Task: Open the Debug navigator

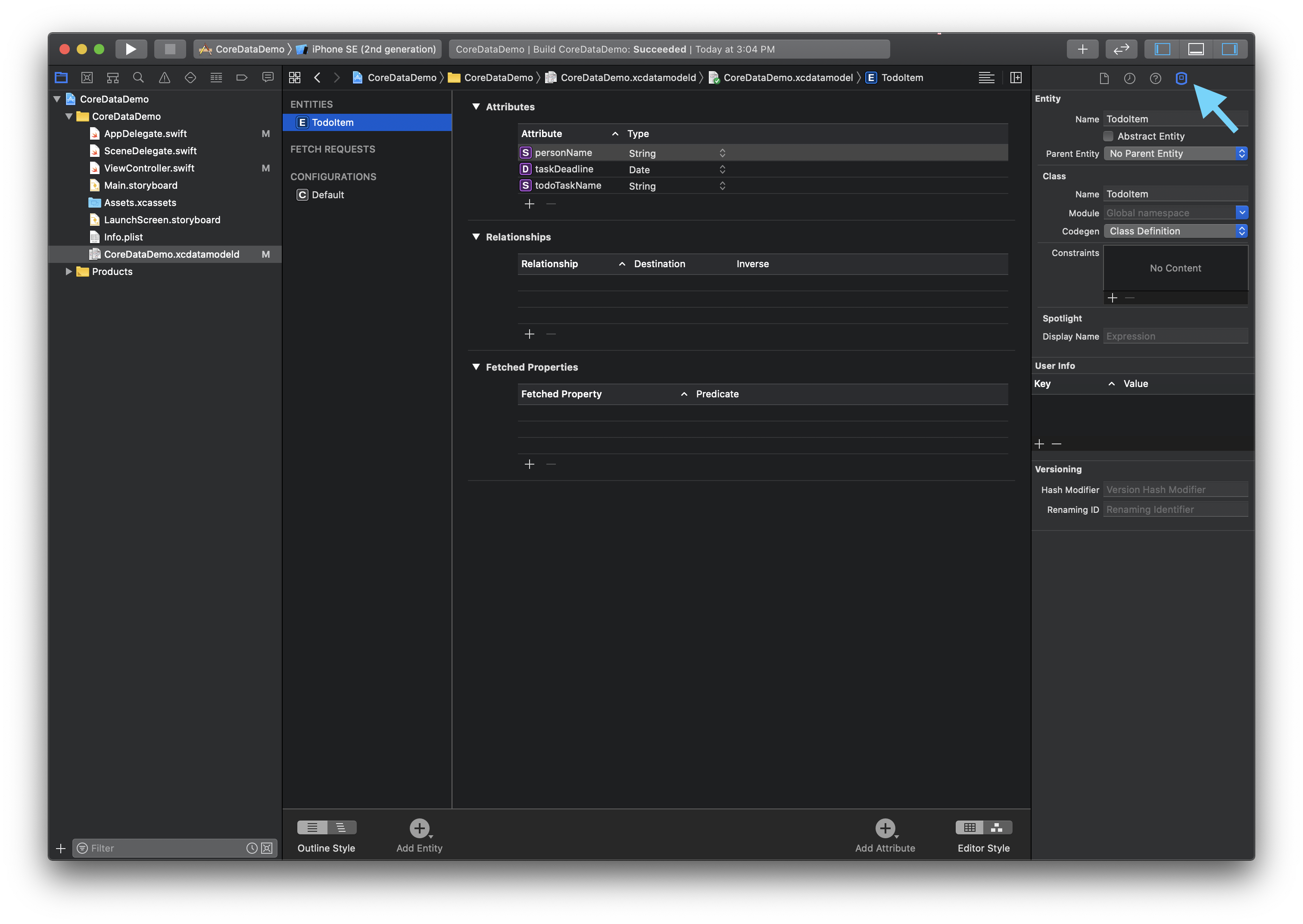Action: tap(216, 78)
